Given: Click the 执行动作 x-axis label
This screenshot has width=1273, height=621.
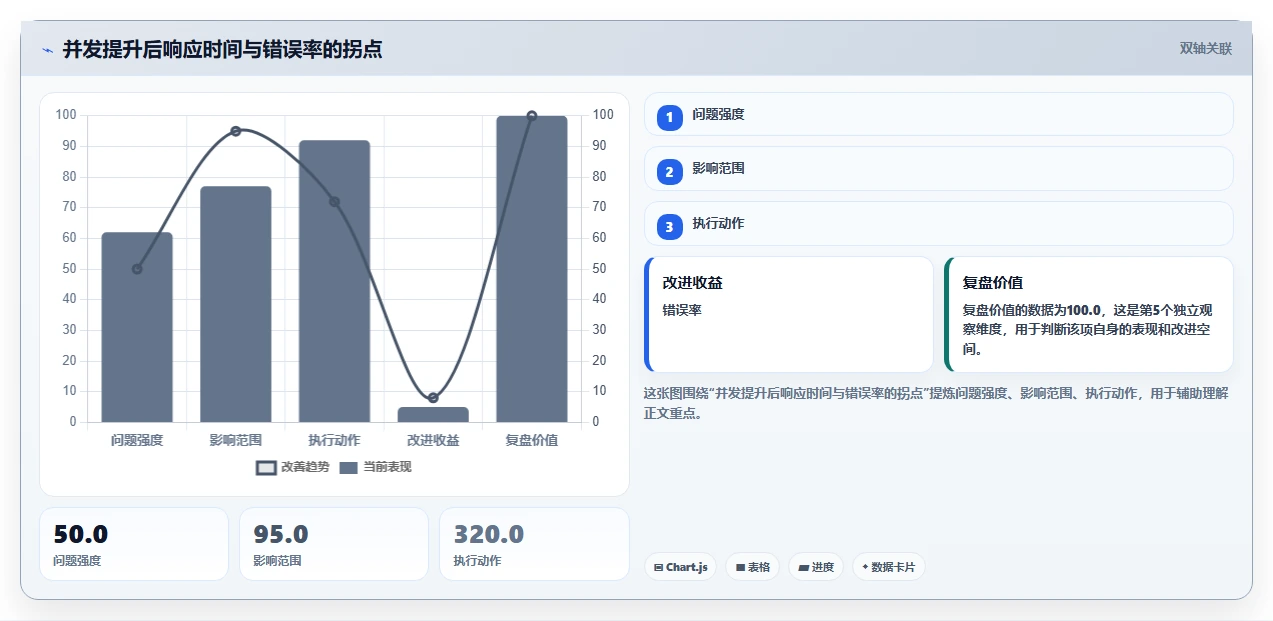Looking at the screenshot, I should tap(334, 440).
